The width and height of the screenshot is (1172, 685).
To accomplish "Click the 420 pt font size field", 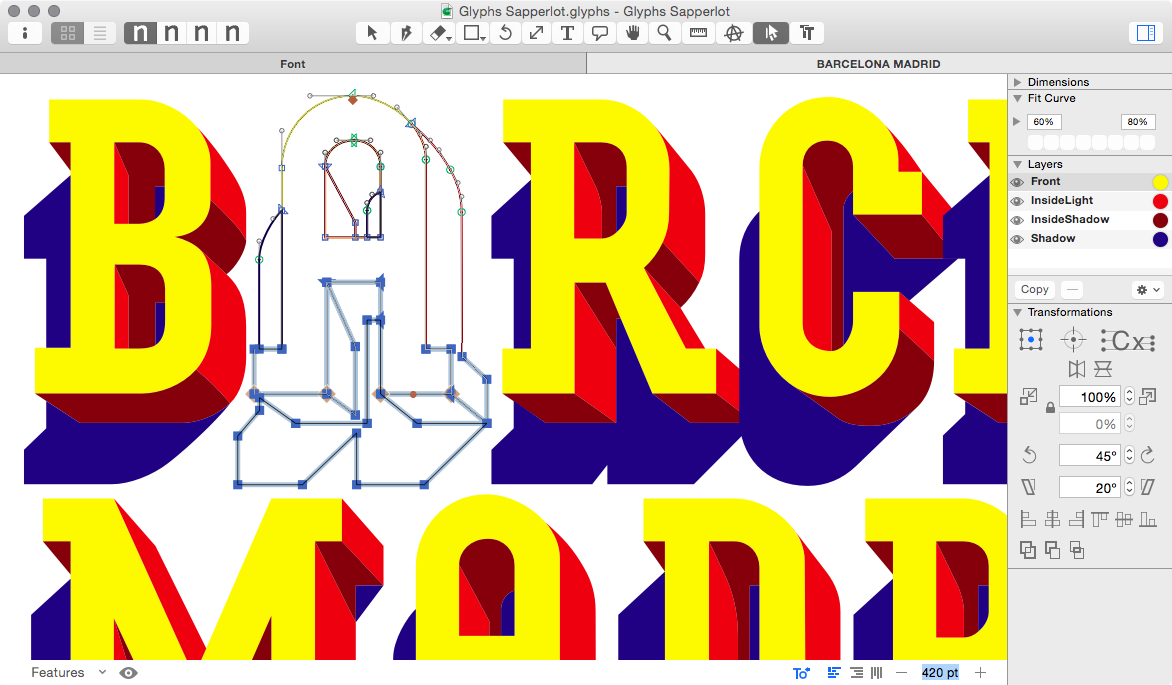I will [939, 672].
